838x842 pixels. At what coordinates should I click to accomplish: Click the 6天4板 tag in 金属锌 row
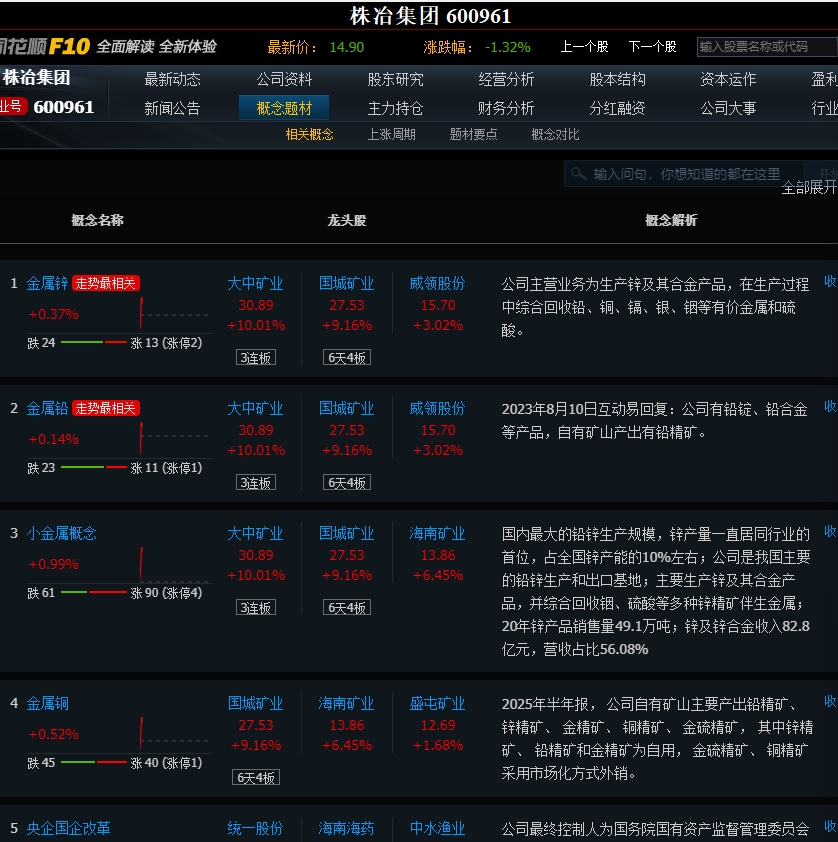(x=347, y=358)
